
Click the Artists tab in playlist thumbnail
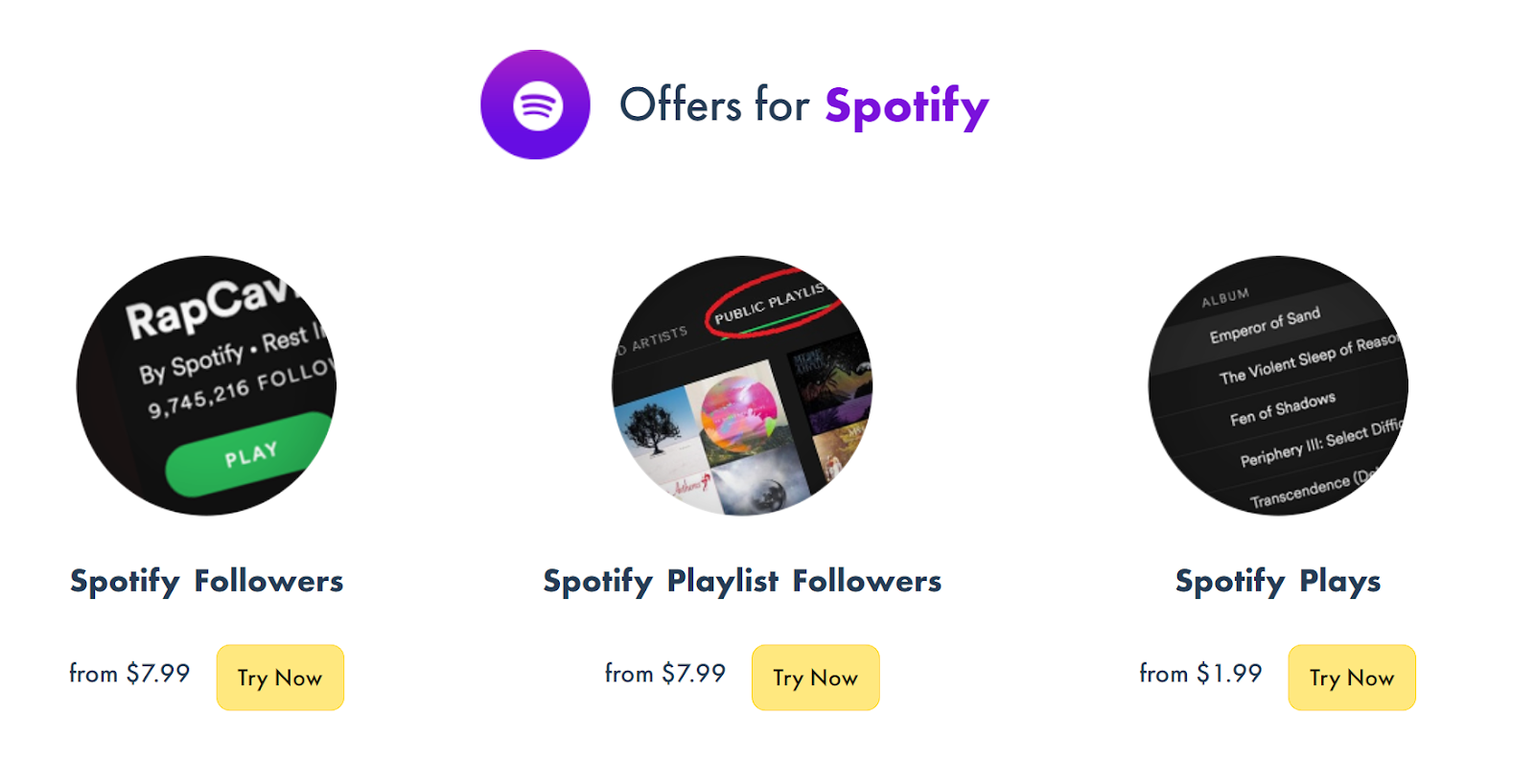coord(653,340)
